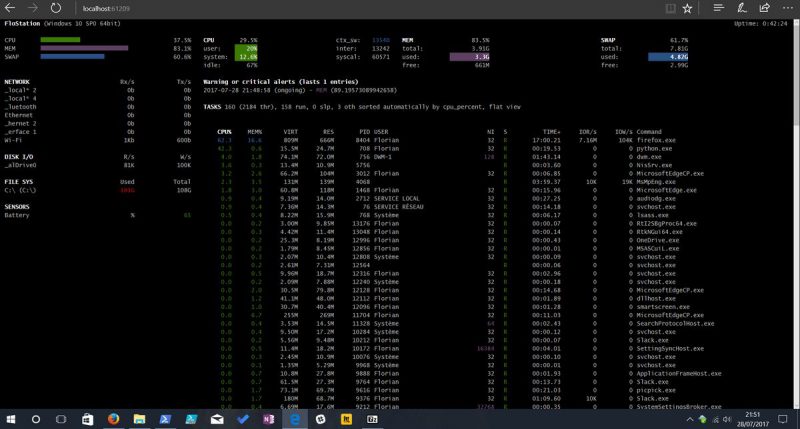The height and width of the screenshot is (429, 800).
Task: Click the NETWORK section heading
Action: (17, 82)
